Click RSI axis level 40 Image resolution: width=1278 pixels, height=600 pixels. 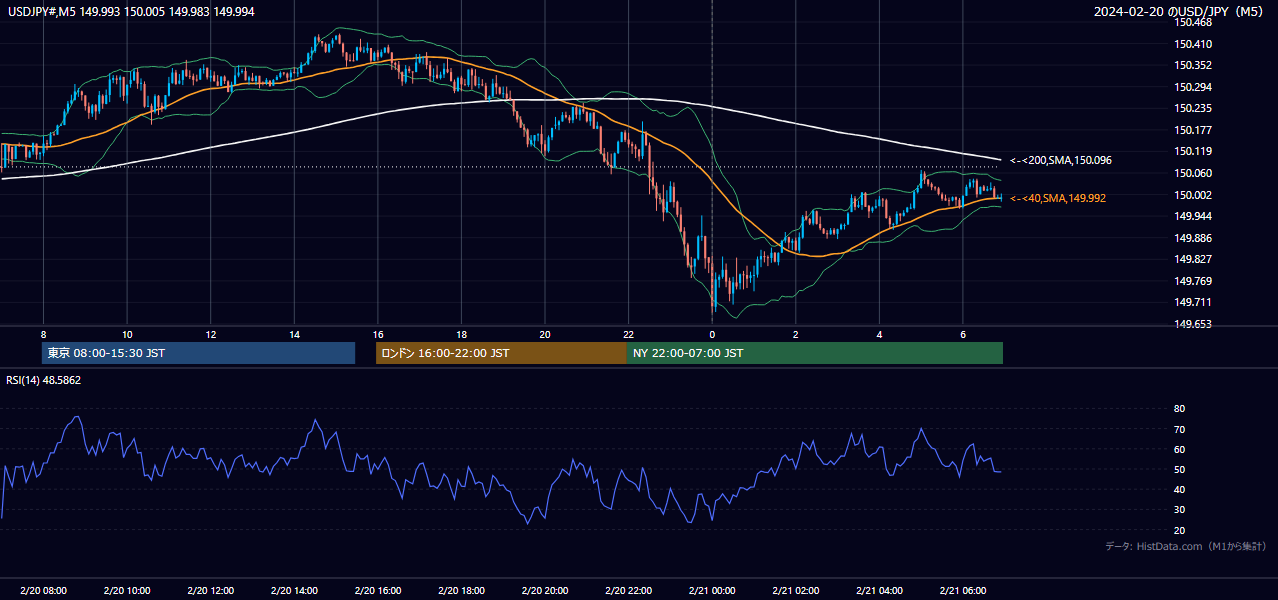tap(1179, 489)
